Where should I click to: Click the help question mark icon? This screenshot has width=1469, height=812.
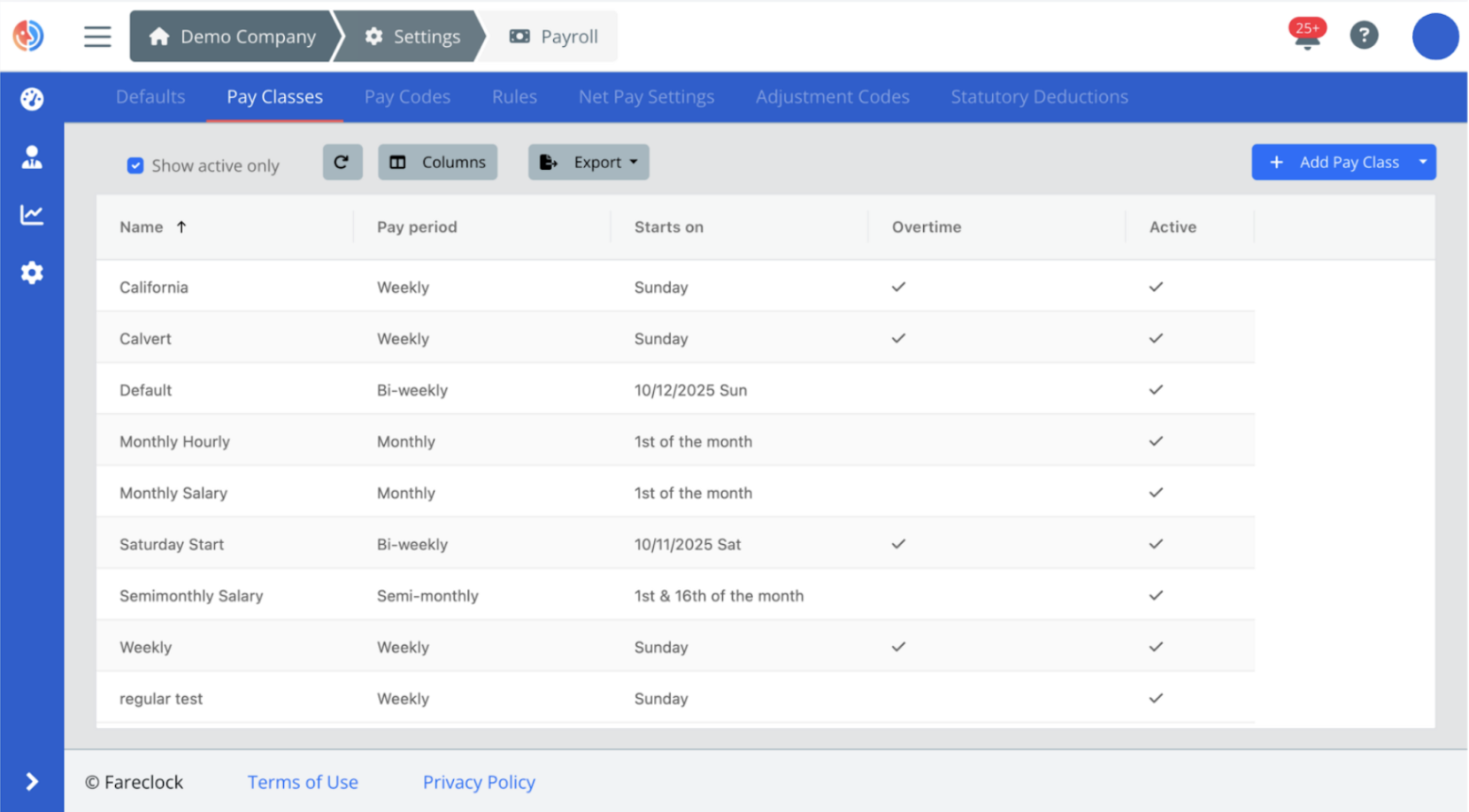[x=1364, y=35]
